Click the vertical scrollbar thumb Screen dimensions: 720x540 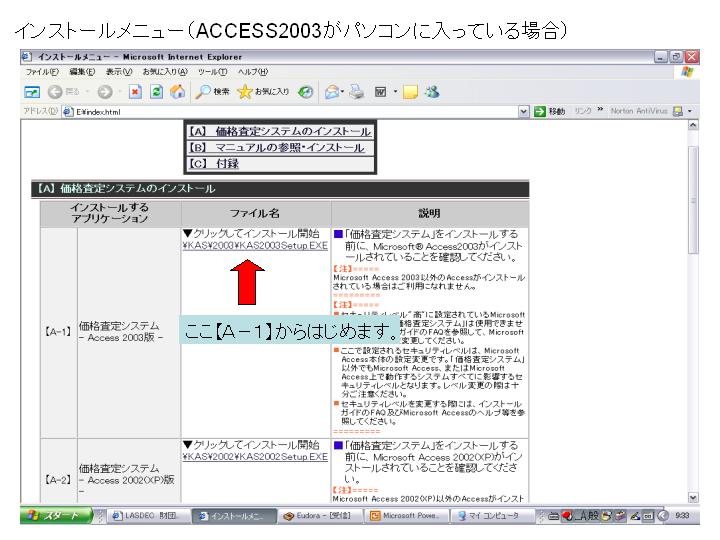(693, 200)
